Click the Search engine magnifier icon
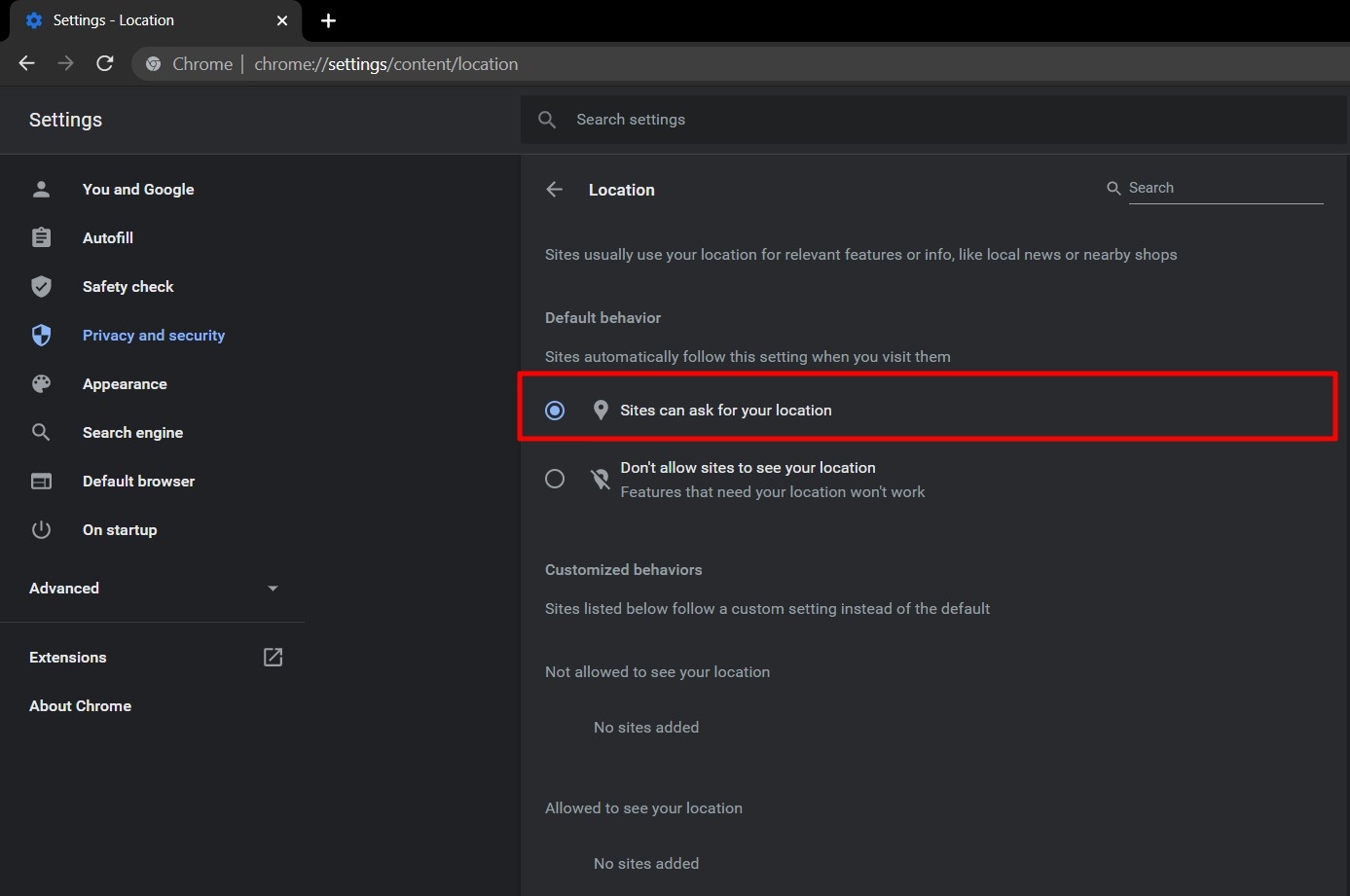 (41, 432)
